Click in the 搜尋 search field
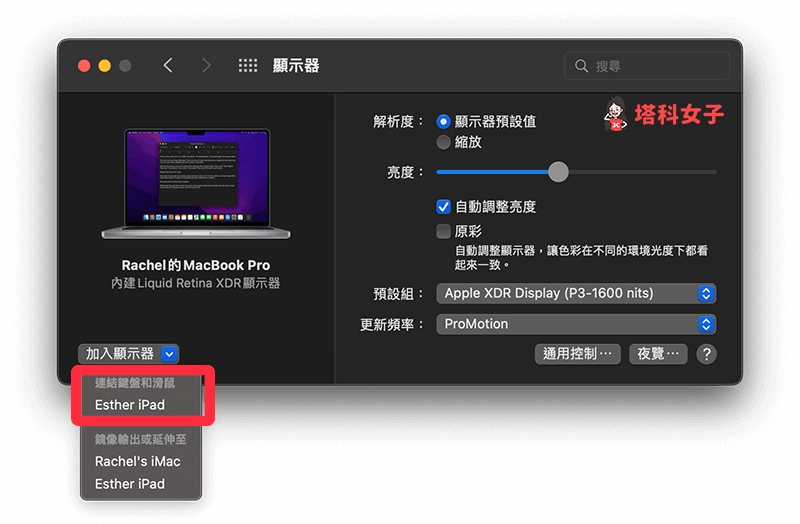This screenshot has height=524, width=800. (647, 66)
